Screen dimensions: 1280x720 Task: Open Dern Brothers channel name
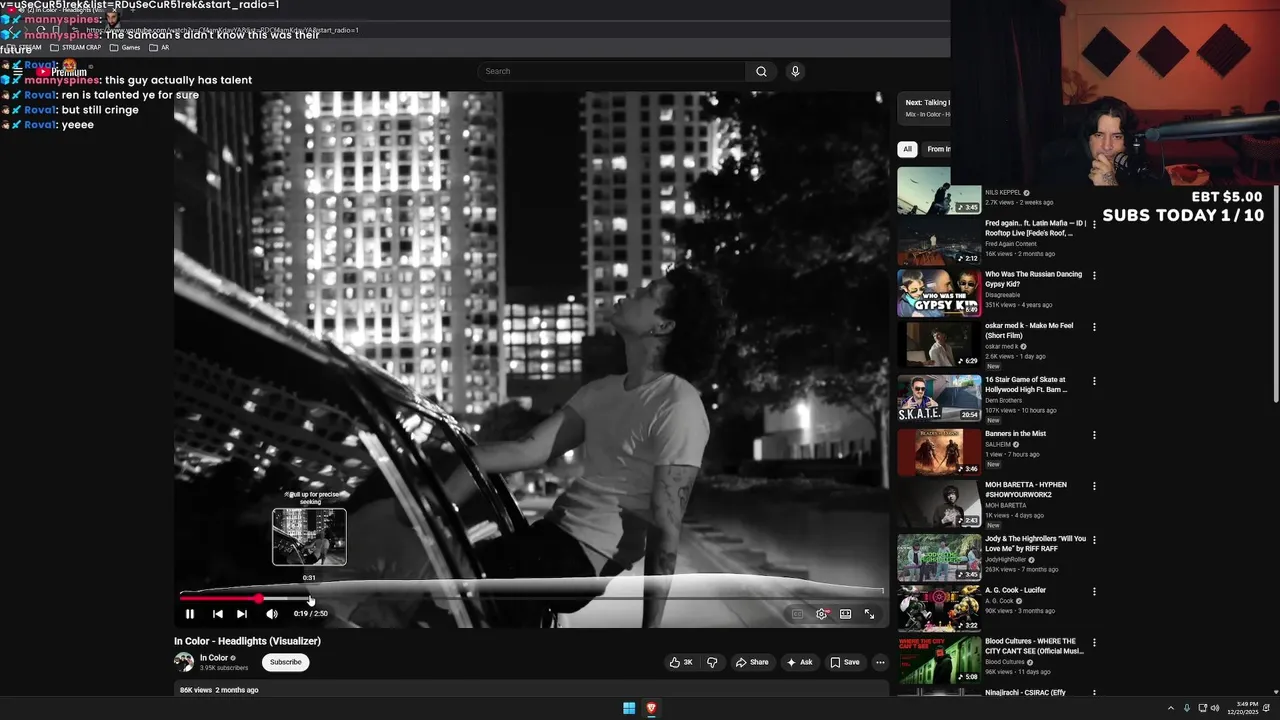[1003, 400]
